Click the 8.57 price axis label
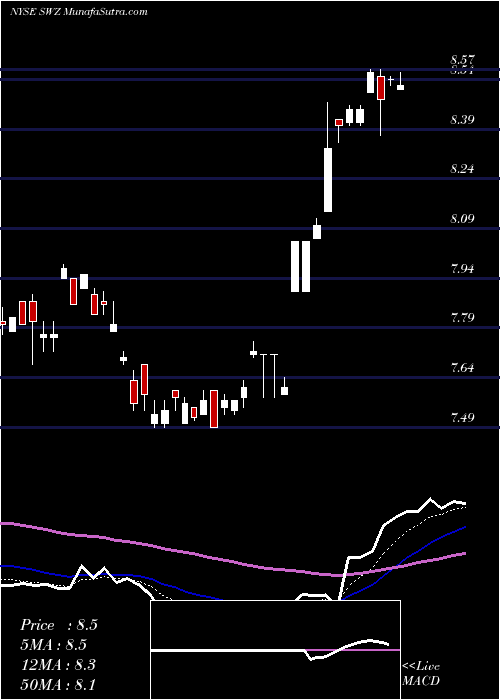Screen dimensions: 500x700 (462, 59)
